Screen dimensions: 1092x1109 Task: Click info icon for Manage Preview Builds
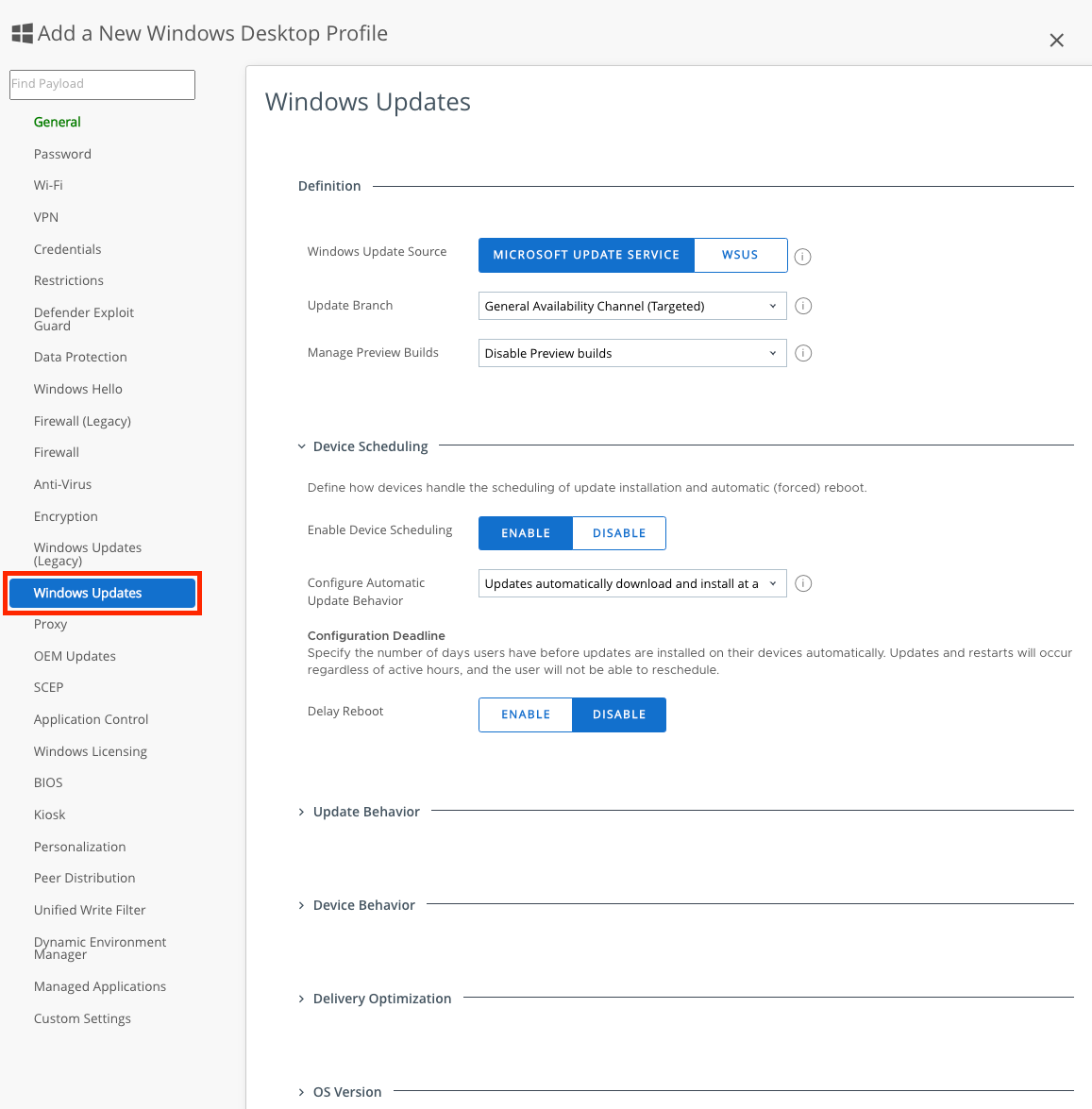803,353
